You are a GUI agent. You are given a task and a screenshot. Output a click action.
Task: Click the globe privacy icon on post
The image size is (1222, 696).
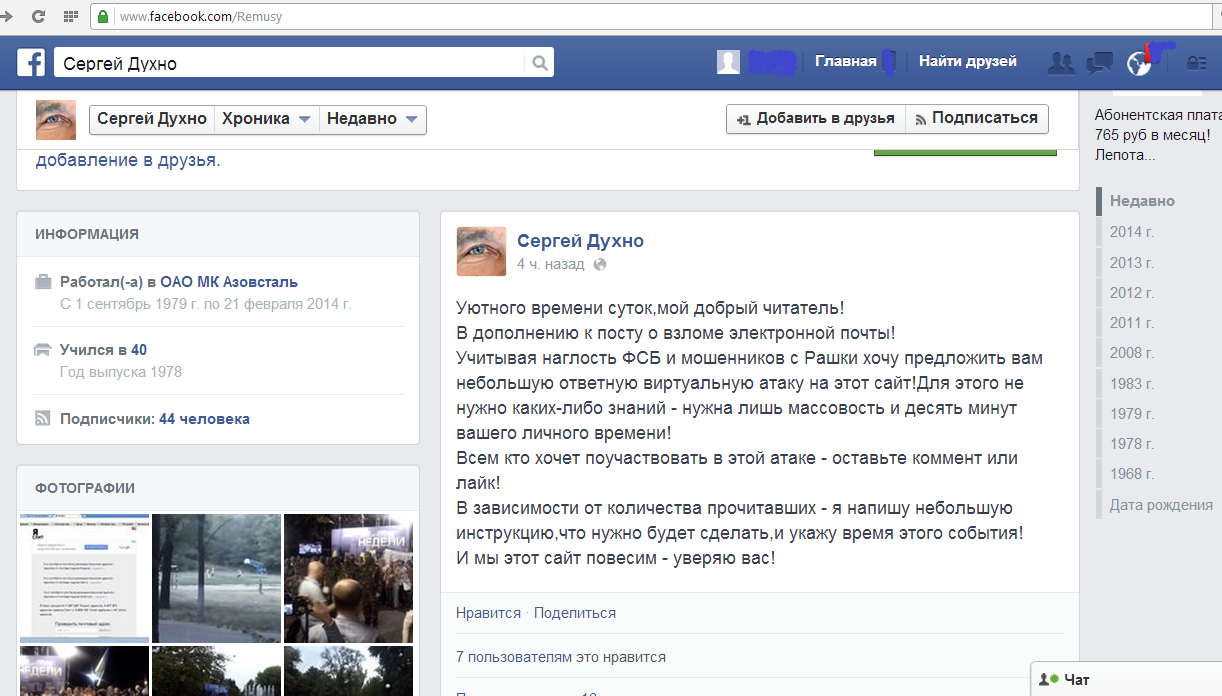[x=600, y=265]
